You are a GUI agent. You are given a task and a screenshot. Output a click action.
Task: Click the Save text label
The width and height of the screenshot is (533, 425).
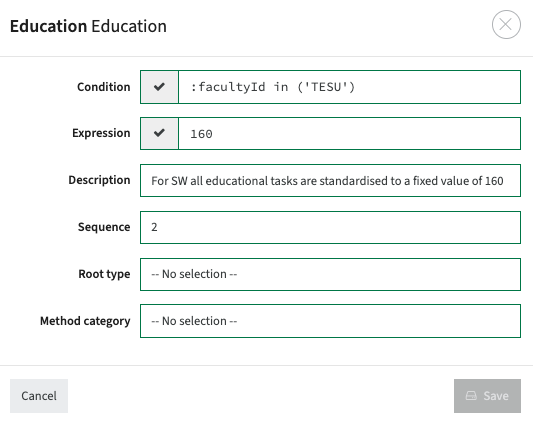[496, 396]
